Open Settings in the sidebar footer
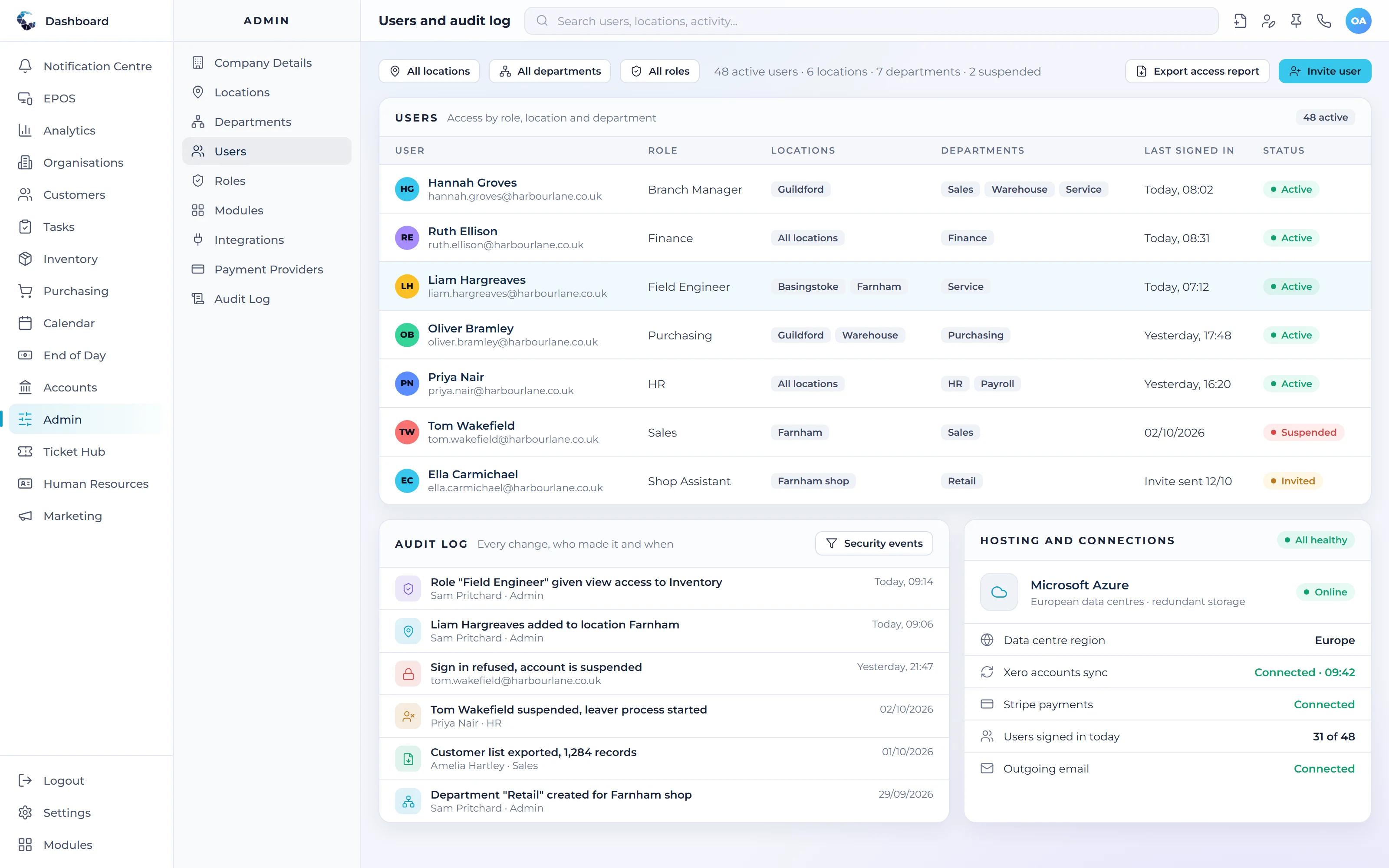 point(86,813)
